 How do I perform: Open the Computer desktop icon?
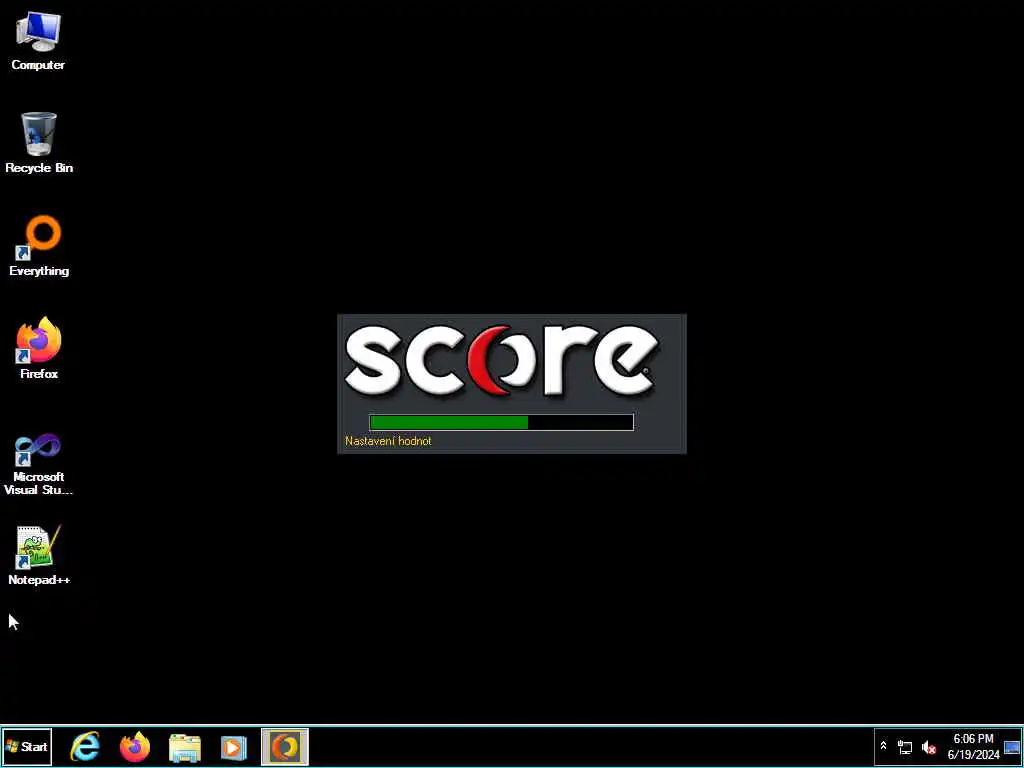pyautogui.click(x=38, y=41)
